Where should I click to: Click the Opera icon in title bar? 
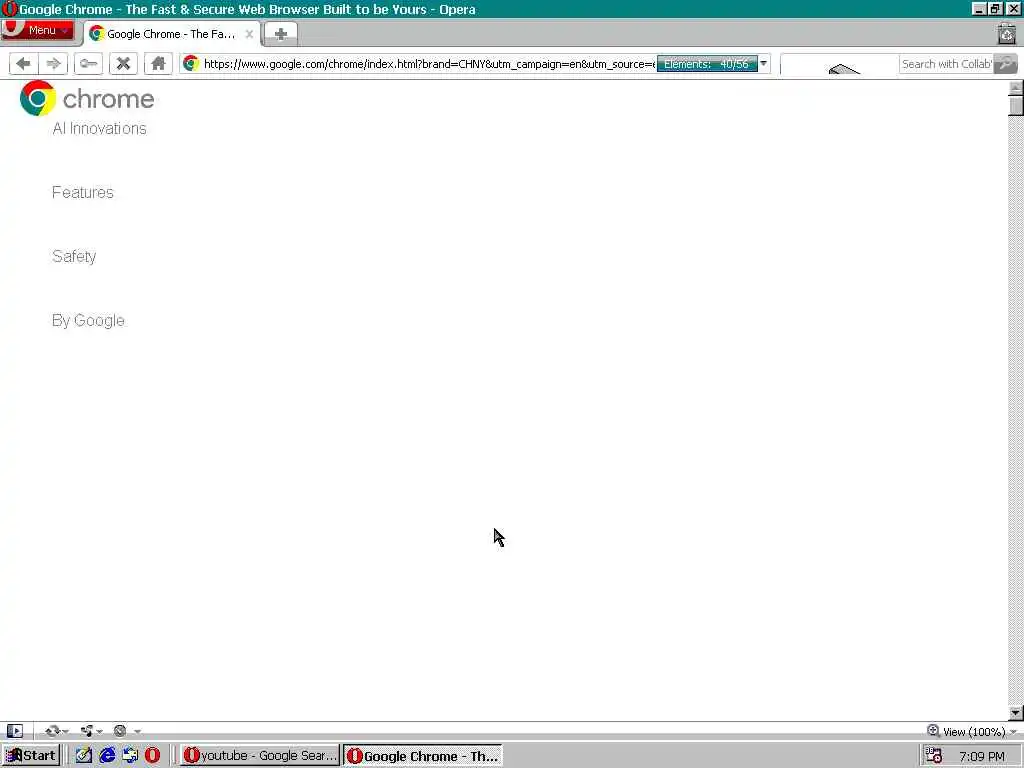[9, 9]
